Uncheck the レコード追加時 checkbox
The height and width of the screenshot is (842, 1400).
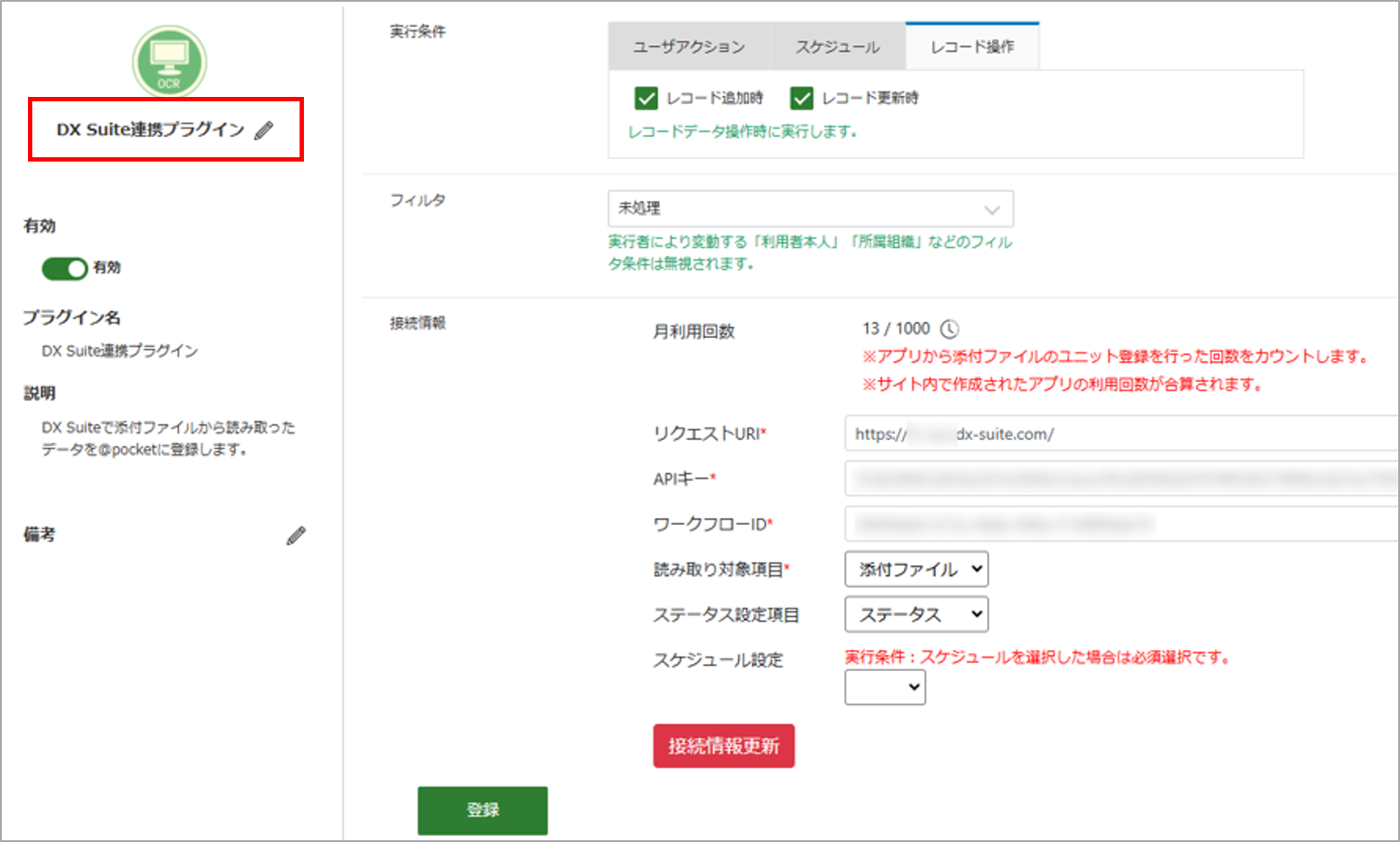pyautogui.click(x=646, y=98)
